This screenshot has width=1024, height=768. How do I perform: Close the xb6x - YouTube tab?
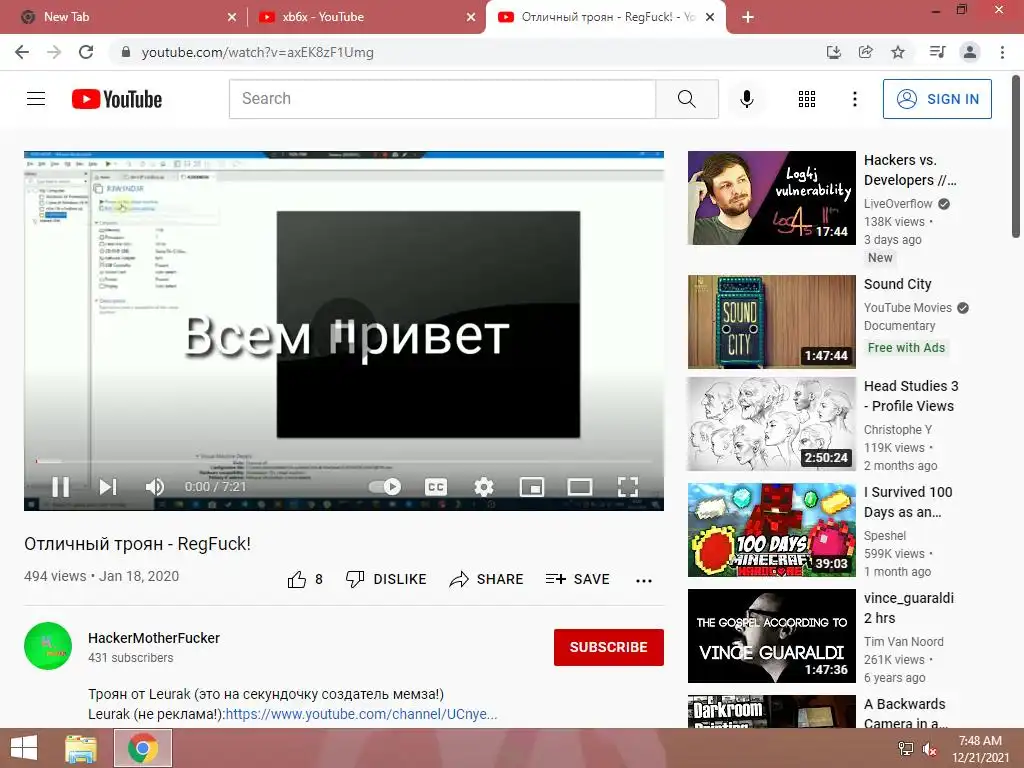pyautogui.click(x=471, y=17)
